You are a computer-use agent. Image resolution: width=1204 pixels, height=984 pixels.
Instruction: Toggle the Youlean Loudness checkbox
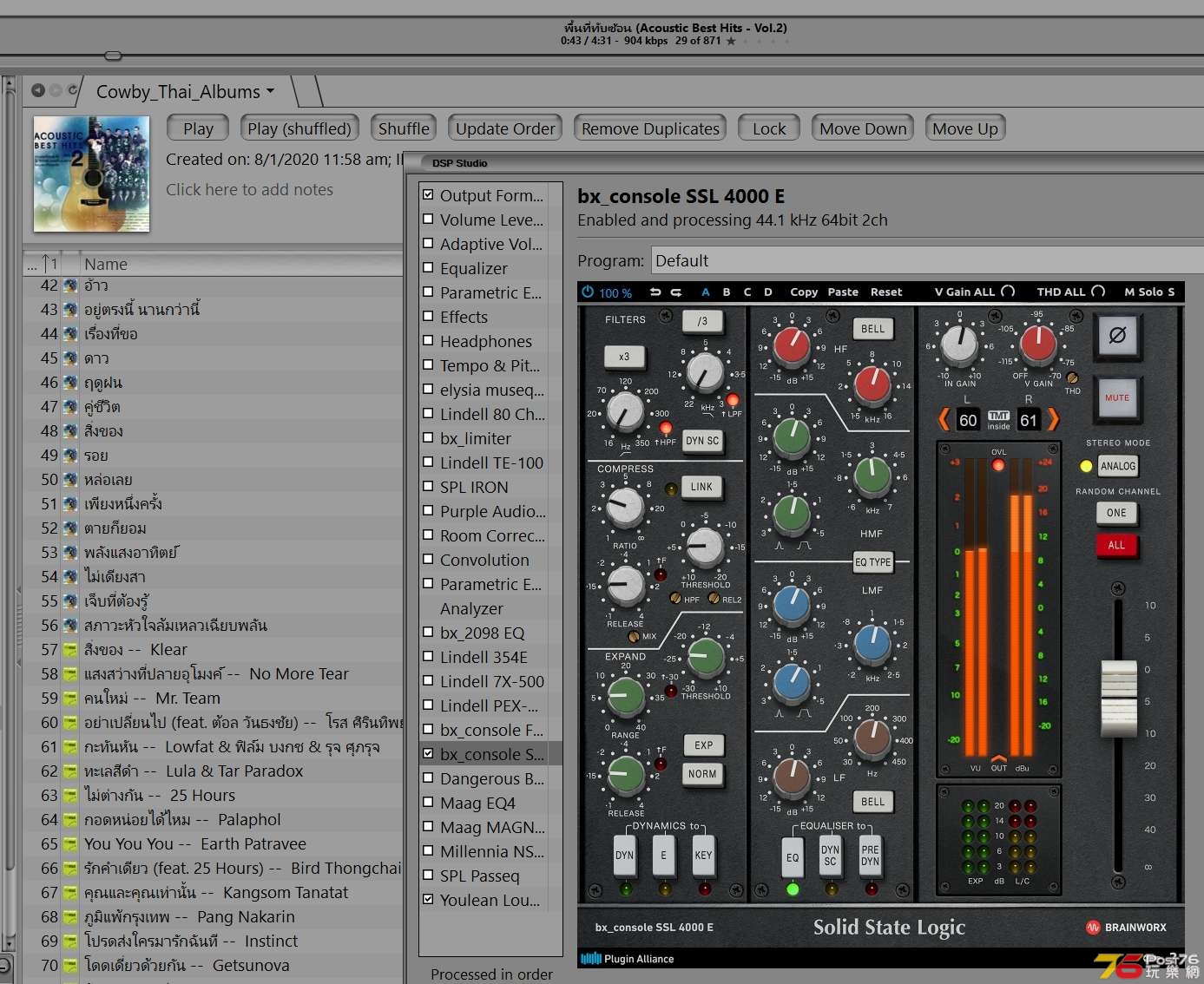(x=428, y=899)
